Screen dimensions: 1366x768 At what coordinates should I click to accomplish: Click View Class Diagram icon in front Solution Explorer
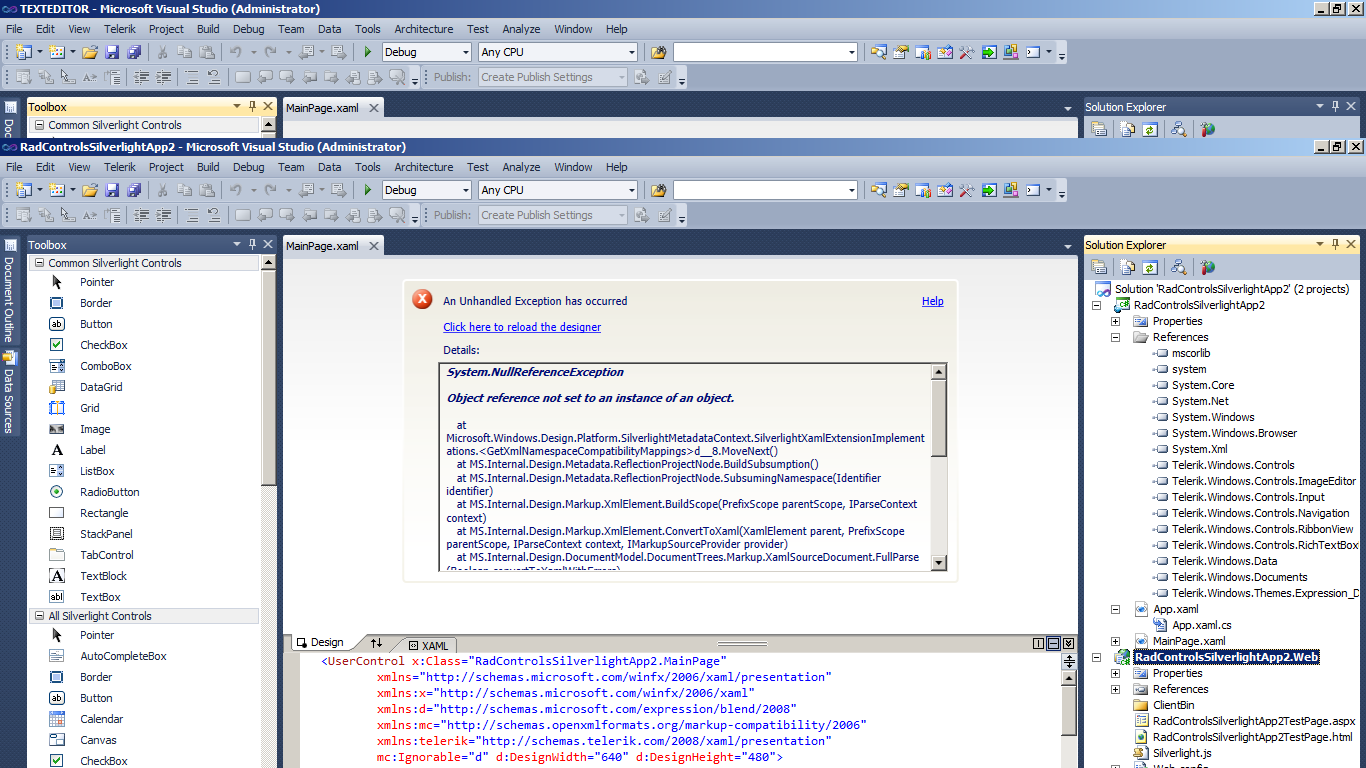pyautogui.click(x=1179, y=267)
